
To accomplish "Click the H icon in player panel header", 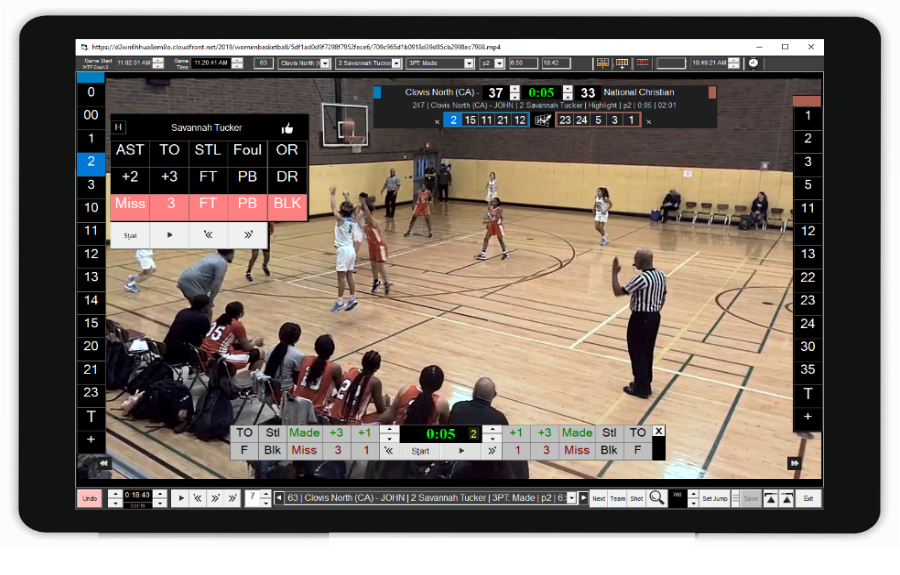I will [118, 127].
